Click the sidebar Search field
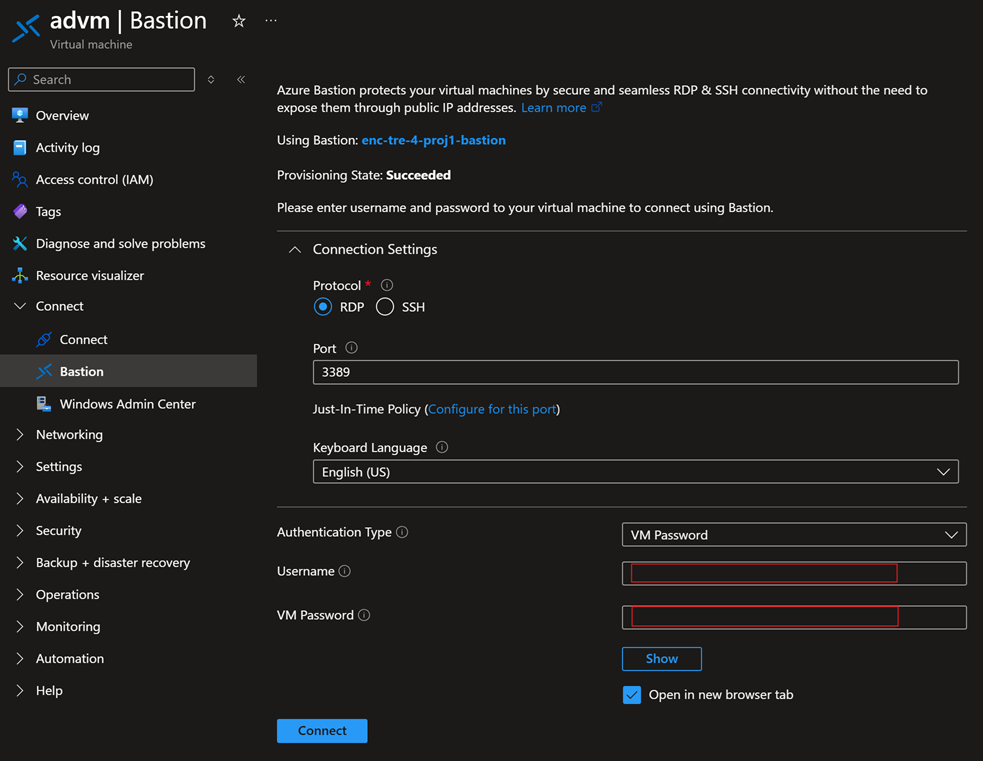Image resolution: width=983 pixels, height=761 pixels. [x=102, y=80]
